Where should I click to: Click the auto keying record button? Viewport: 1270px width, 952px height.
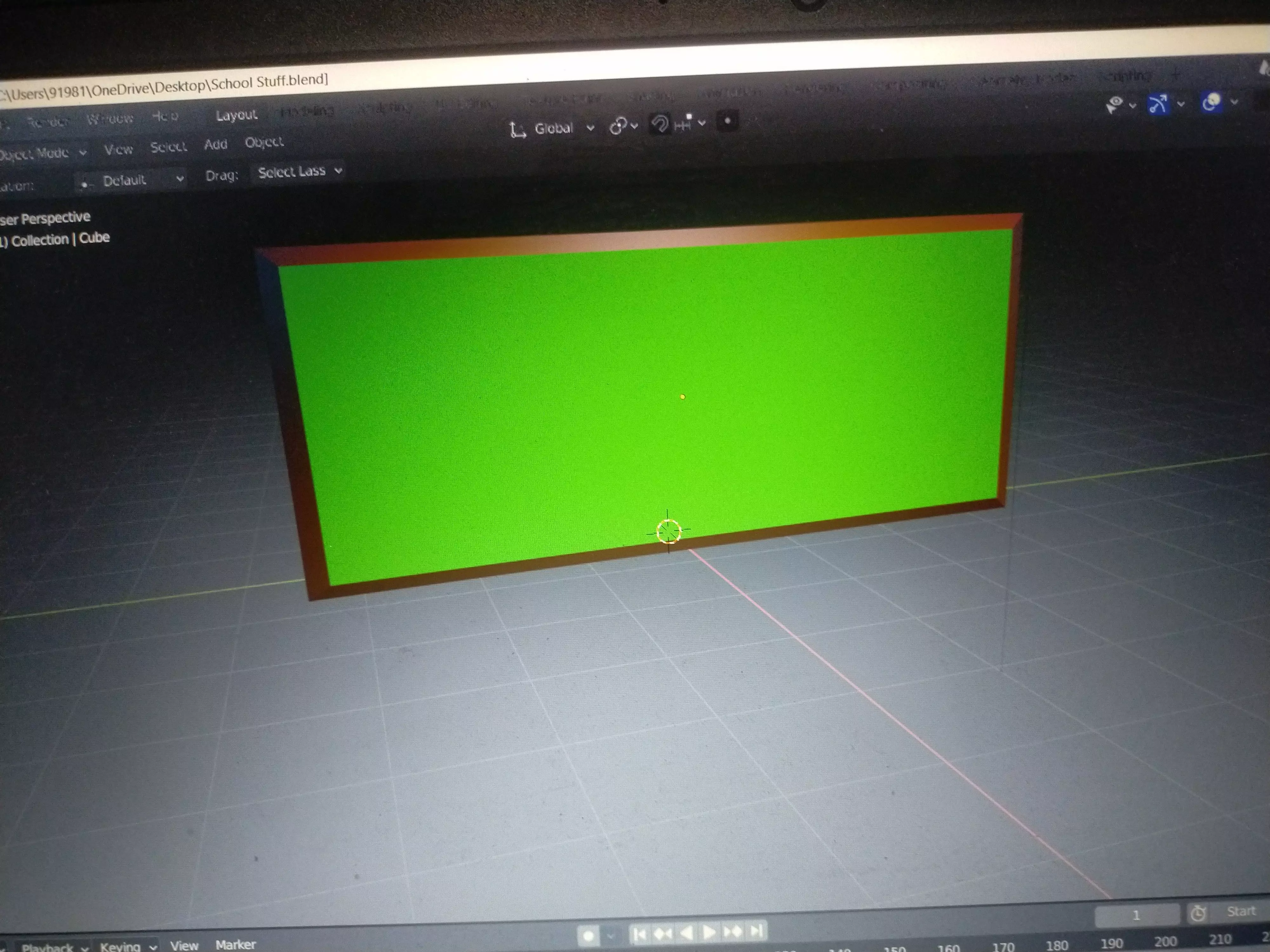click(588, 936)
